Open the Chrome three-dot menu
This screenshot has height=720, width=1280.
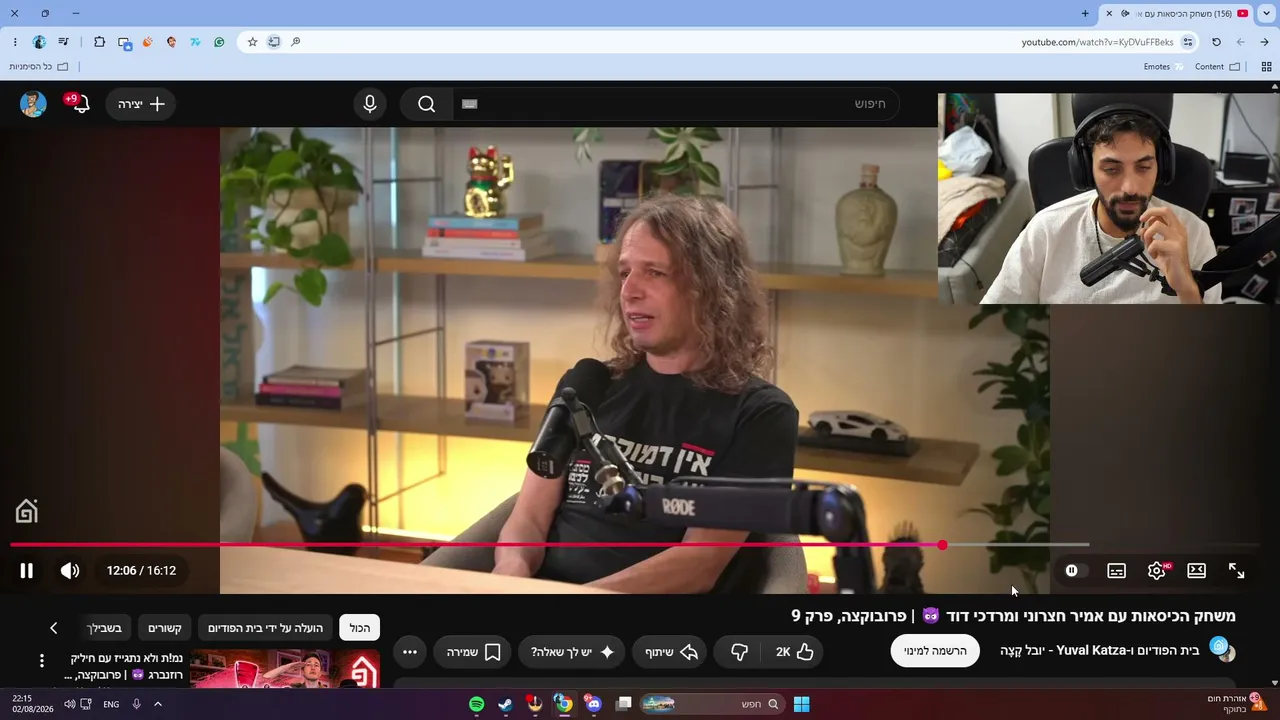click(15, 42)
